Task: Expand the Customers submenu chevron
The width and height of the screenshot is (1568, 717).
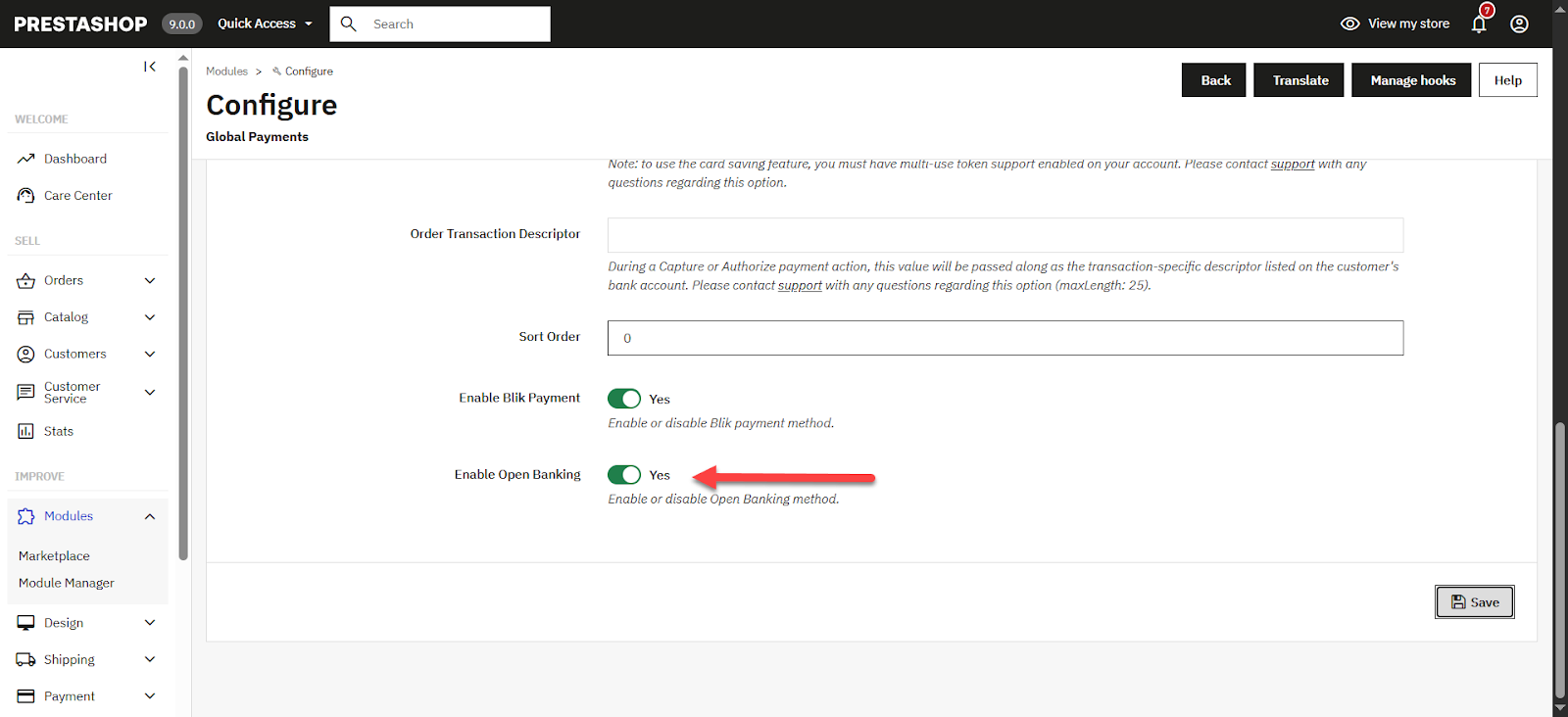Action: [x=150, y=355]
